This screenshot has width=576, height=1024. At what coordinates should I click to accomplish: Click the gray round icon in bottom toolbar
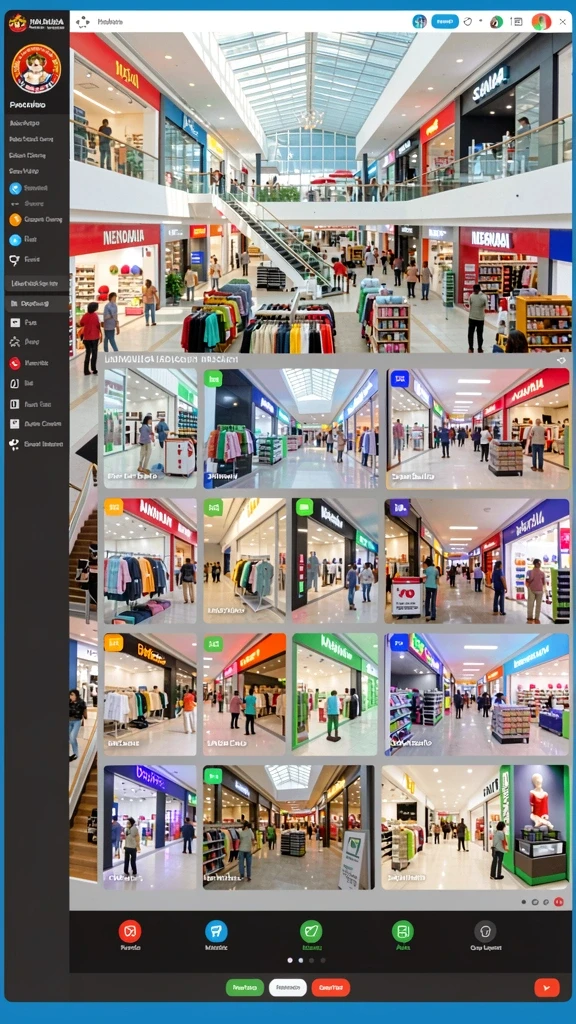[485, 931]
